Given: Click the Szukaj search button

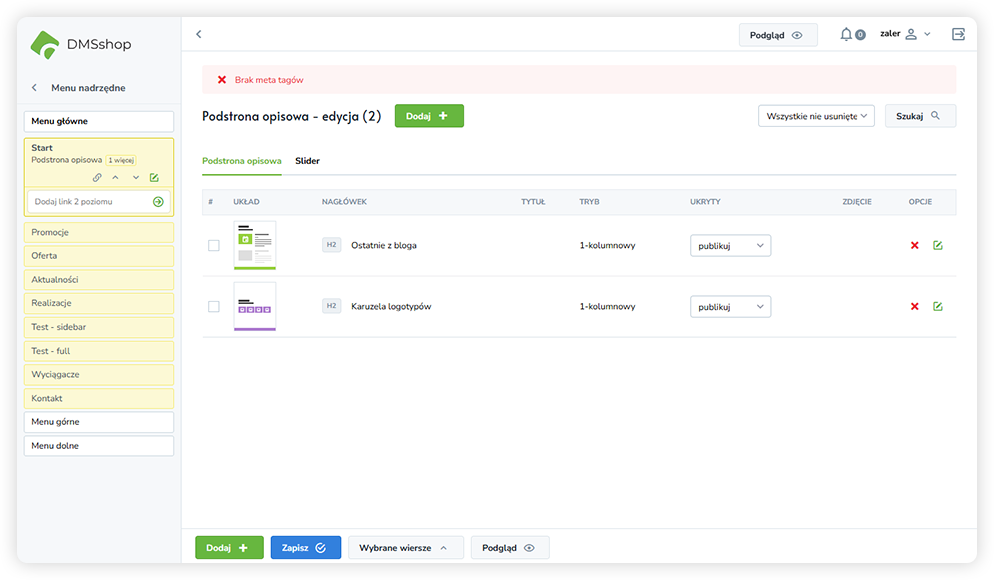Looking at the screenshot, I should click(919, 116).
